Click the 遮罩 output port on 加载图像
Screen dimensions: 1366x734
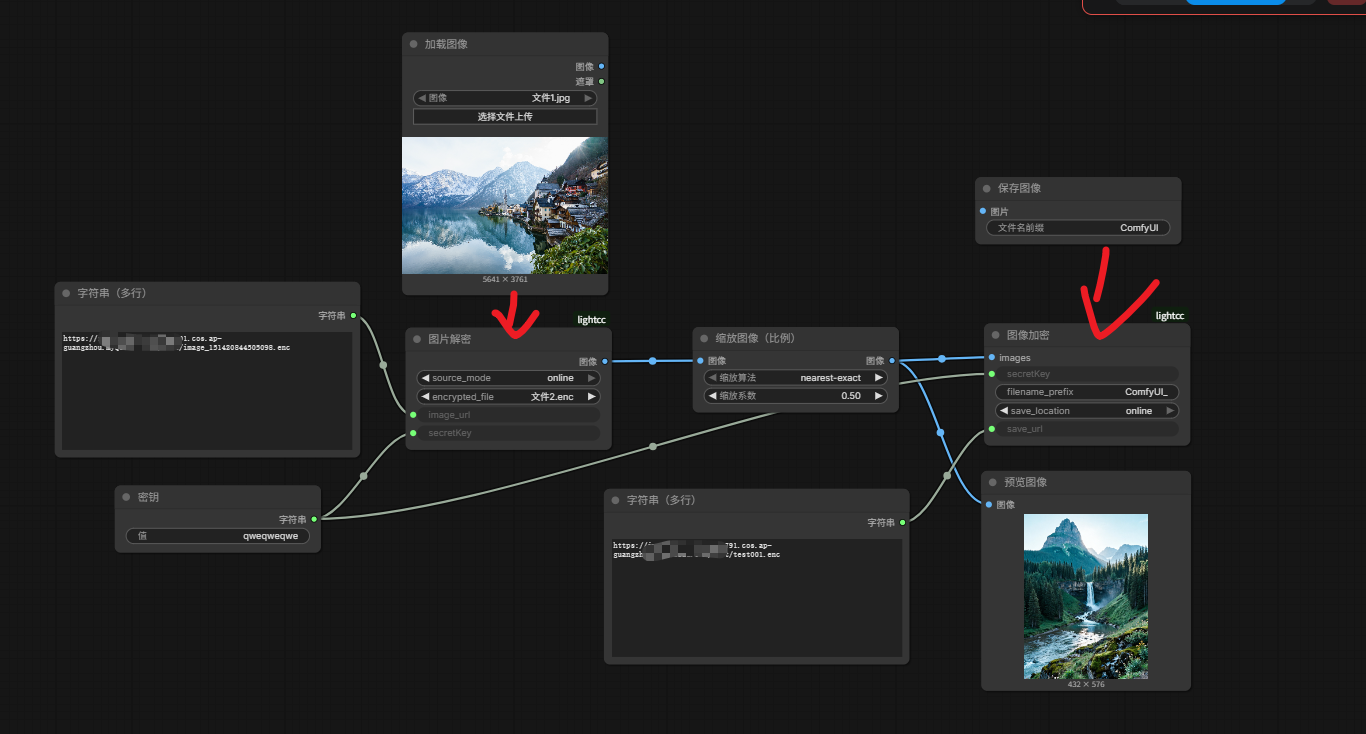tap(601, 81)
